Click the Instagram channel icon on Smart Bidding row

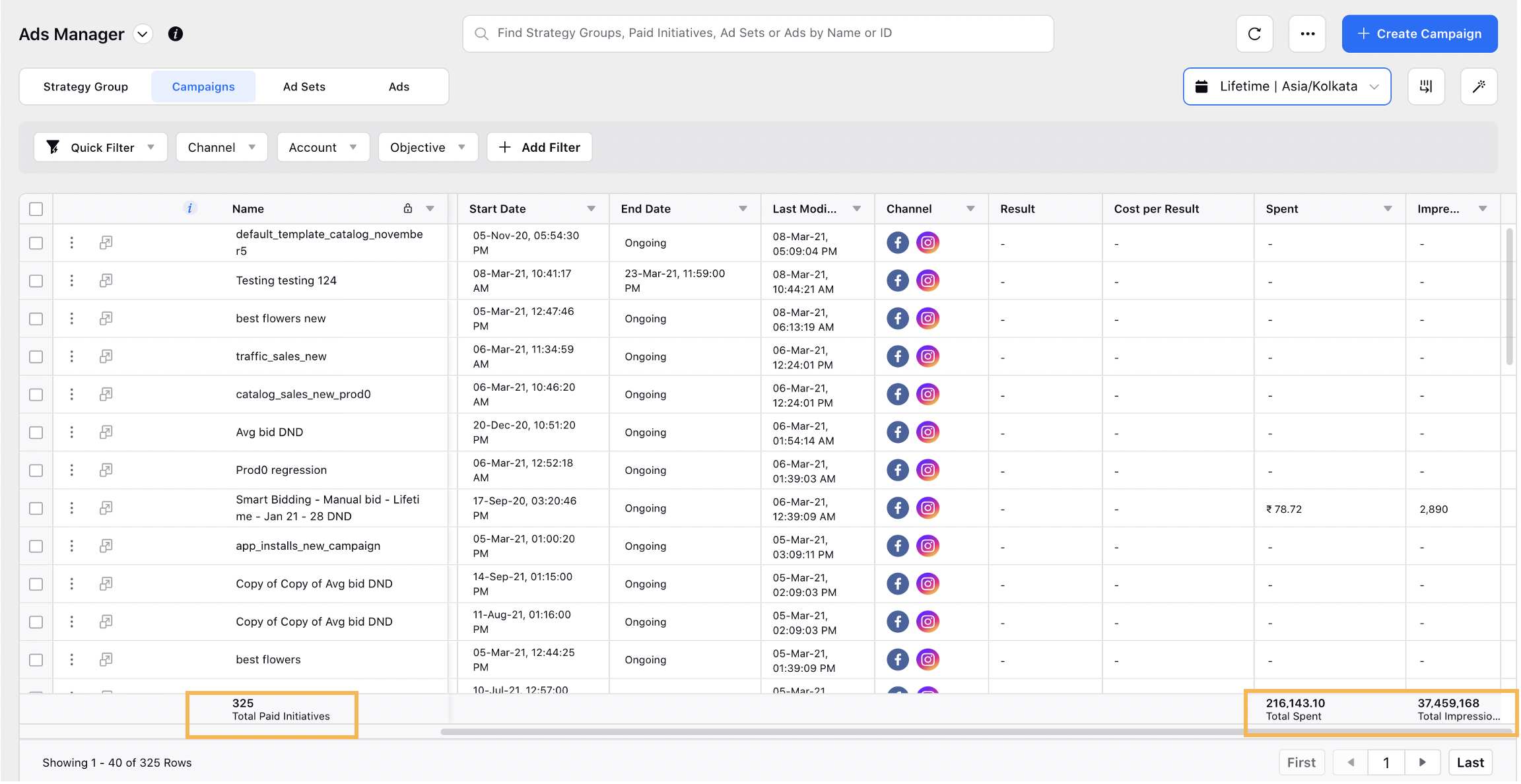click(927, 508)
